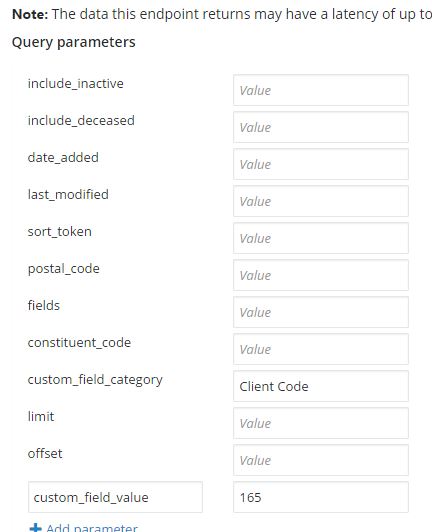Edit the custom_field_value name box

tap(115, 497)
